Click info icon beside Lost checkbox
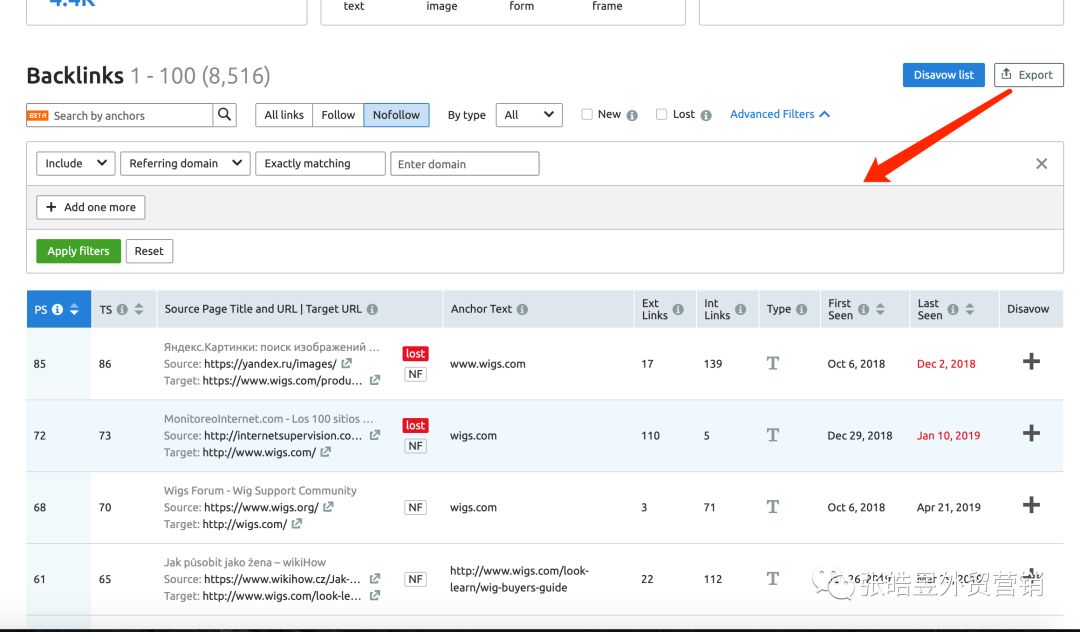The height and width of the screenshot is (632, 1080). pyautogui.click(x=706, y=115)
